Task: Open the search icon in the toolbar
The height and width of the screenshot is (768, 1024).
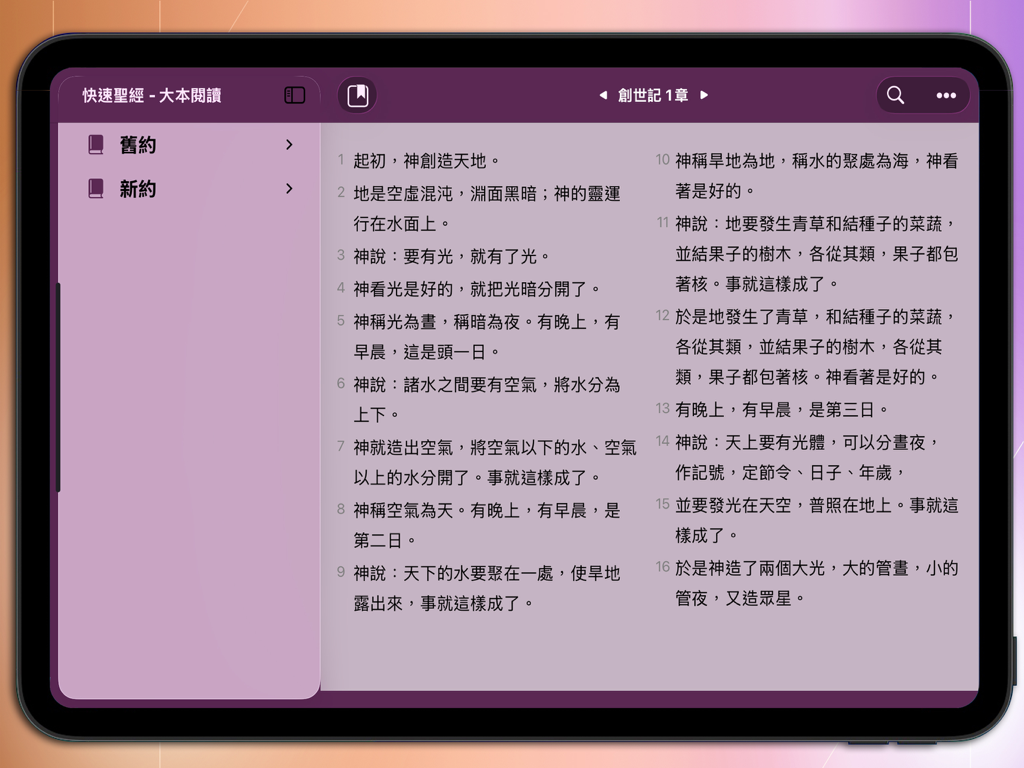Action: 895,95
